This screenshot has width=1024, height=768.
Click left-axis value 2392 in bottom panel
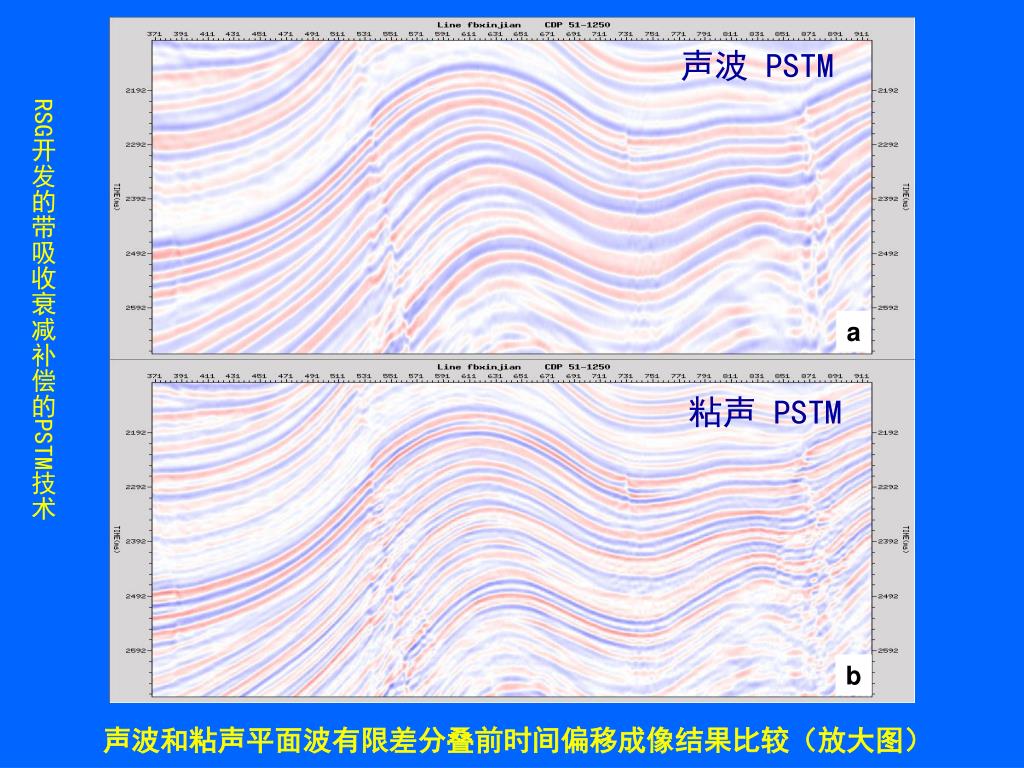click(x=136, y=541)
